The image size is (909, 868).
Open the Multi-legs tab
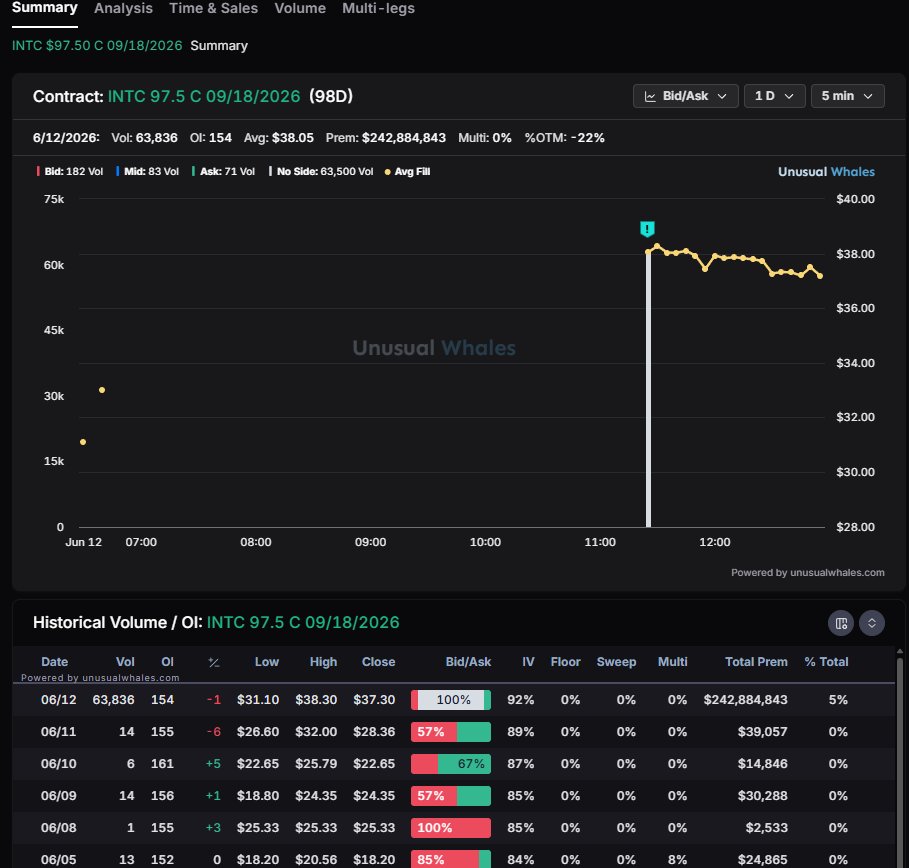tap(378, 8)
